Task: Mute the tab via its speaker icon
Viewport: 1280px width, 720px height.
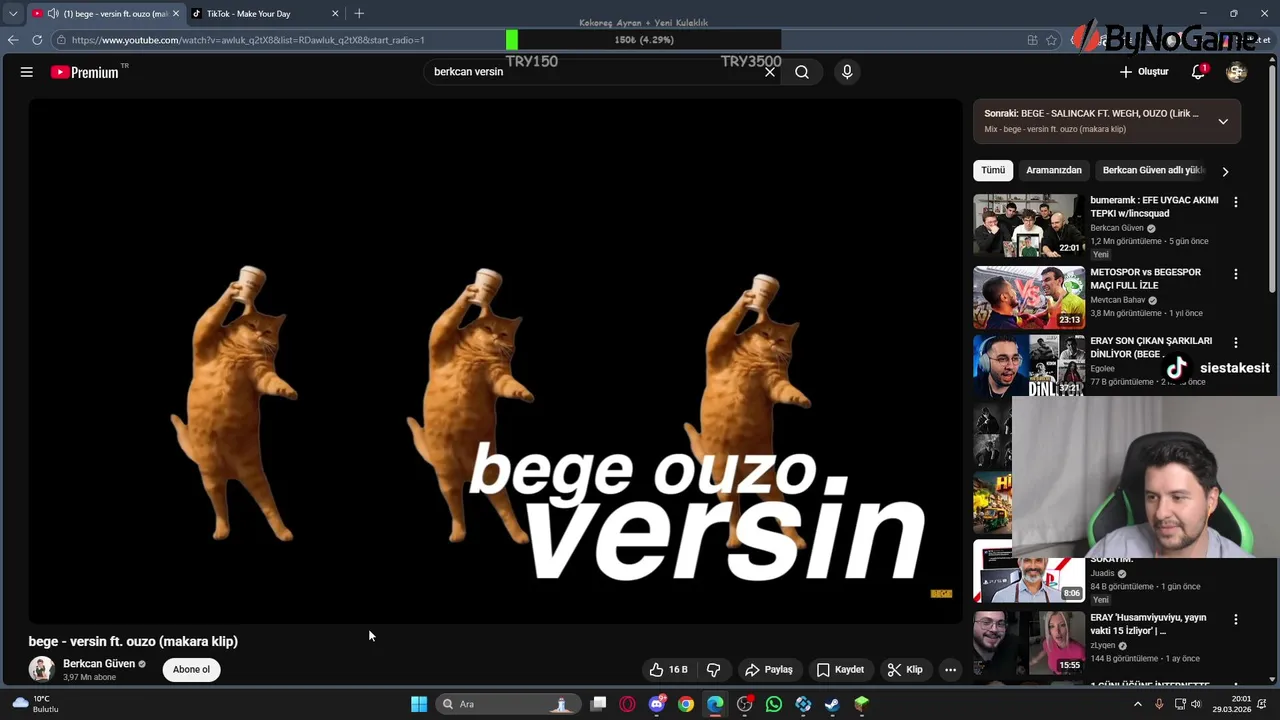Action: (52, 14)
